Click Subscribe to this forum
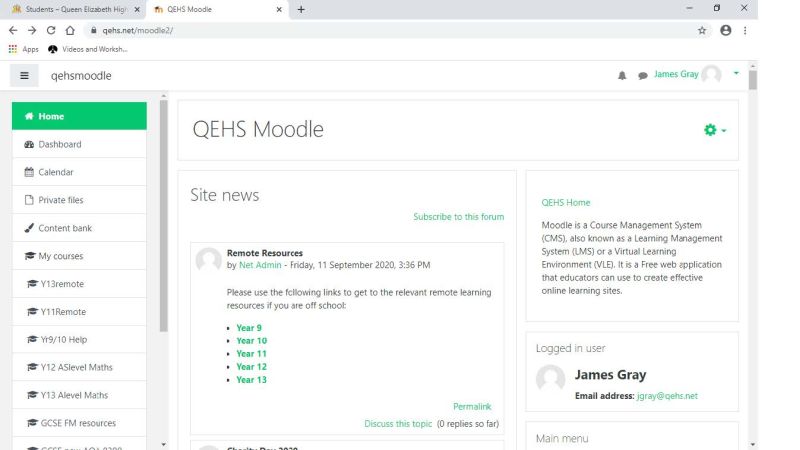Screen dimensions: 800x450 coord(459,217)
